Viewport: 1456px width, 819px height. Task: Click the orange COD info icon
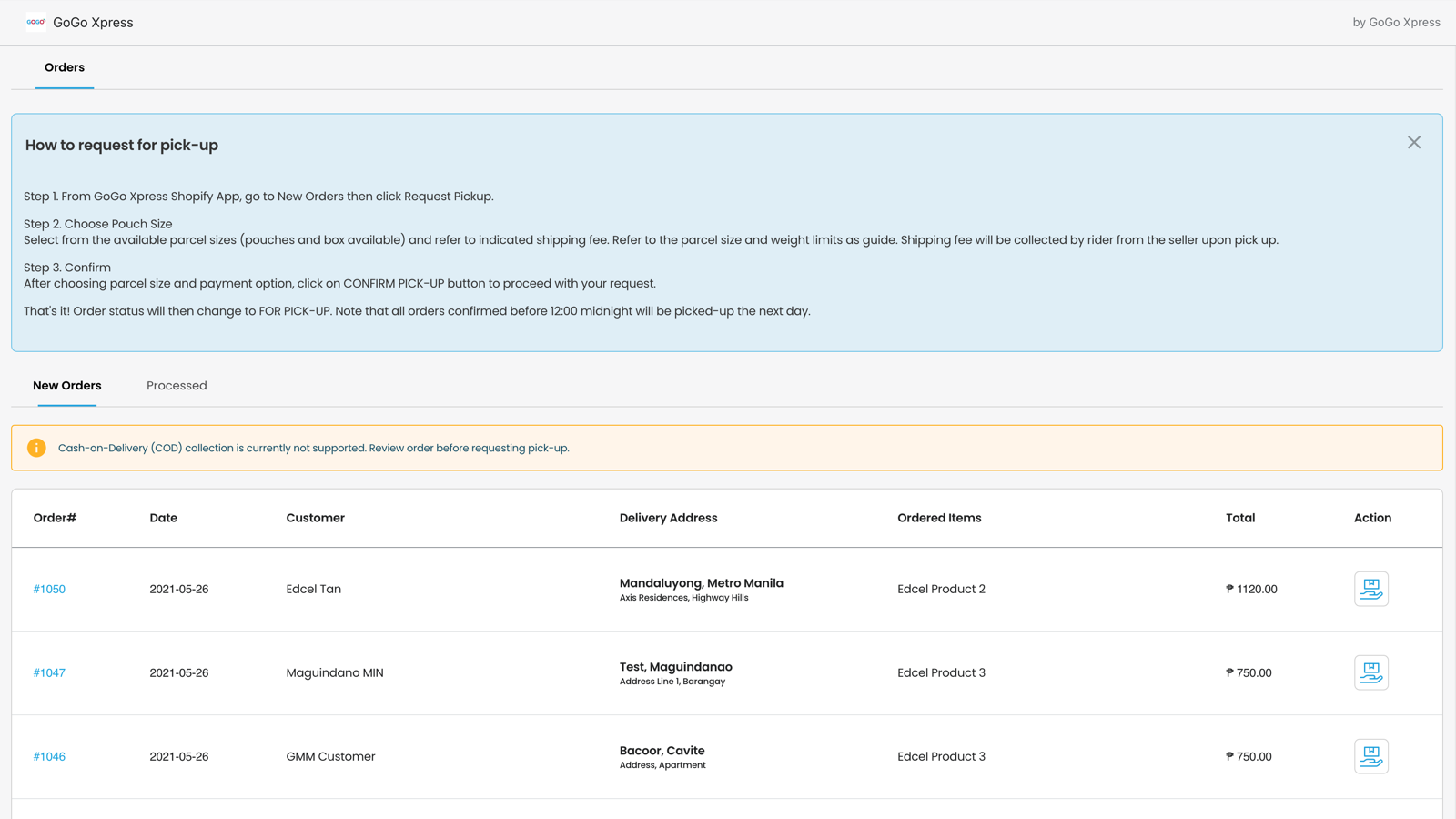click(x=36, y=448)
